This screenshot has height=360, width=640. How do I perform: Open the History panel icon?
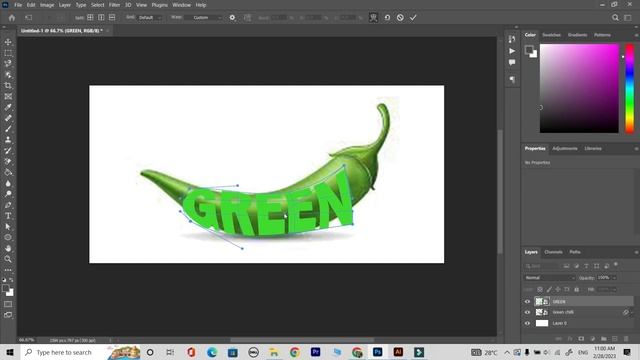512,39
